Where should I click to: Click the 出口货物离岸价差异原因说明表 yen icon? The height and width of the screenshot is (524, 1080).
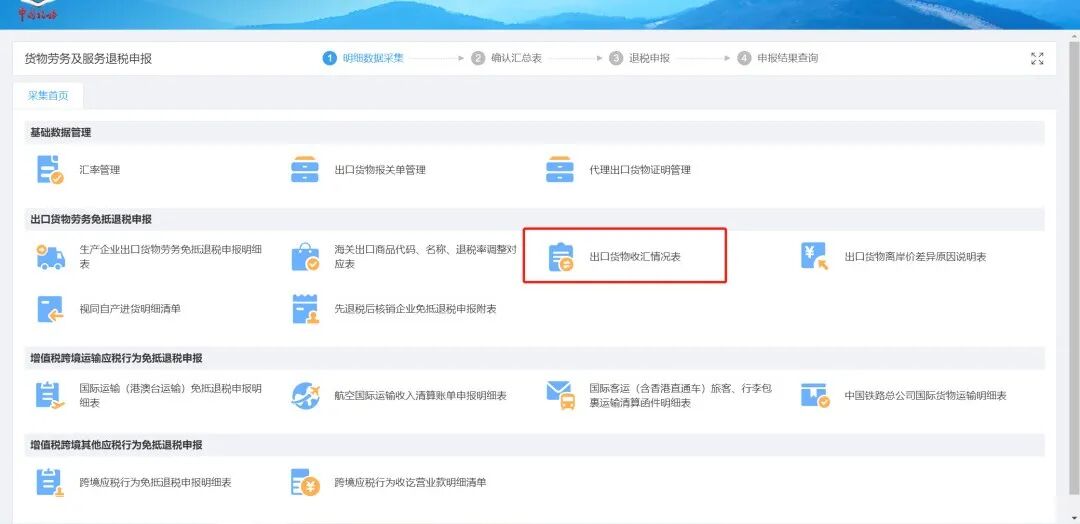tap(815, 256)
